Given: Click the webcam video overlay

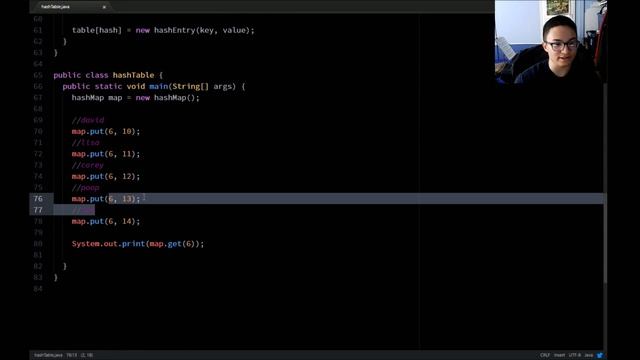Looking at the screenshot, I should click(551, 42).
